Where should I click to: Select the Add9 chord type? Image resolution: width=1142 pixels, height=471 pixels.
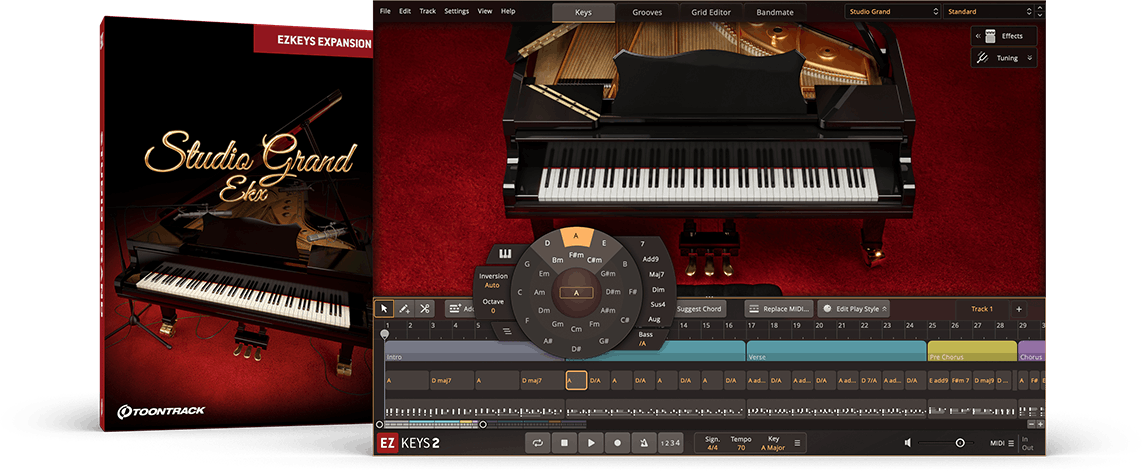click(650, 259)
